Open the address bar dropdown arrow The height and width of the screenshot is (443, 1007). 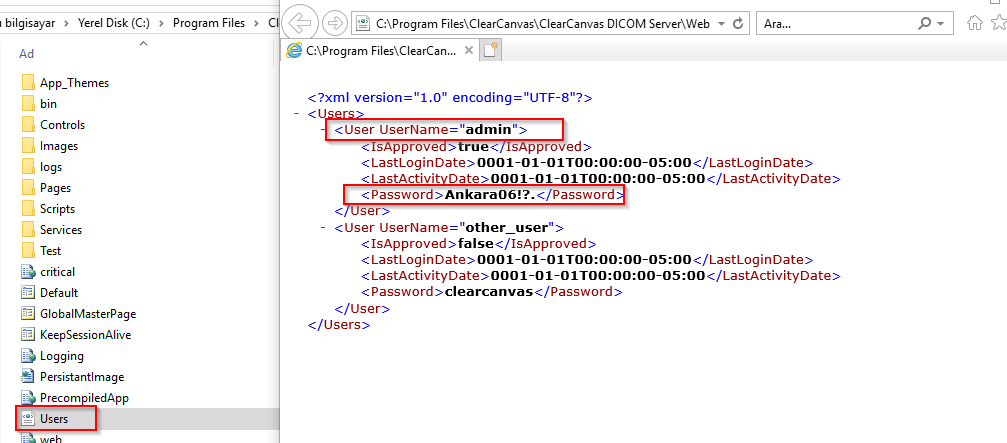tap(721, 24)
